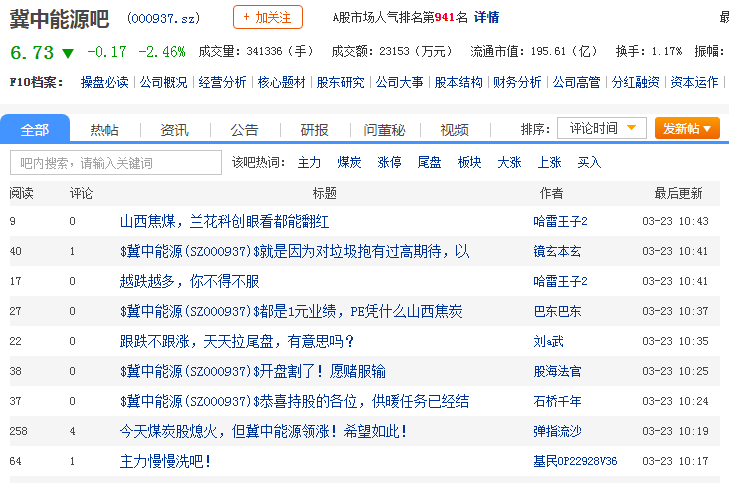Open 财务分析 F10 link
729x483 pixels.
[517, 82]
